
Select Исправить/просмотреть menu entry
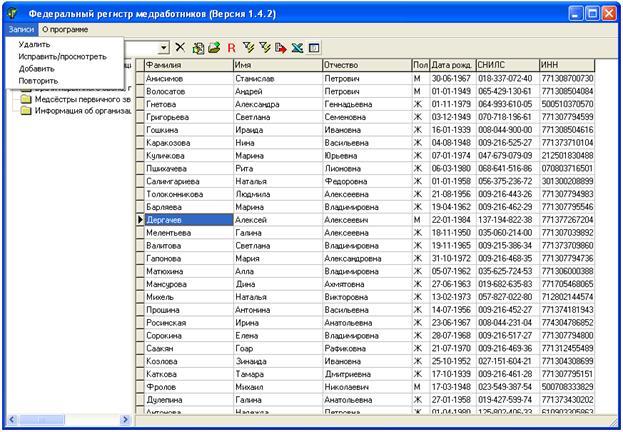pyautogui.click(x=63, y=56)
